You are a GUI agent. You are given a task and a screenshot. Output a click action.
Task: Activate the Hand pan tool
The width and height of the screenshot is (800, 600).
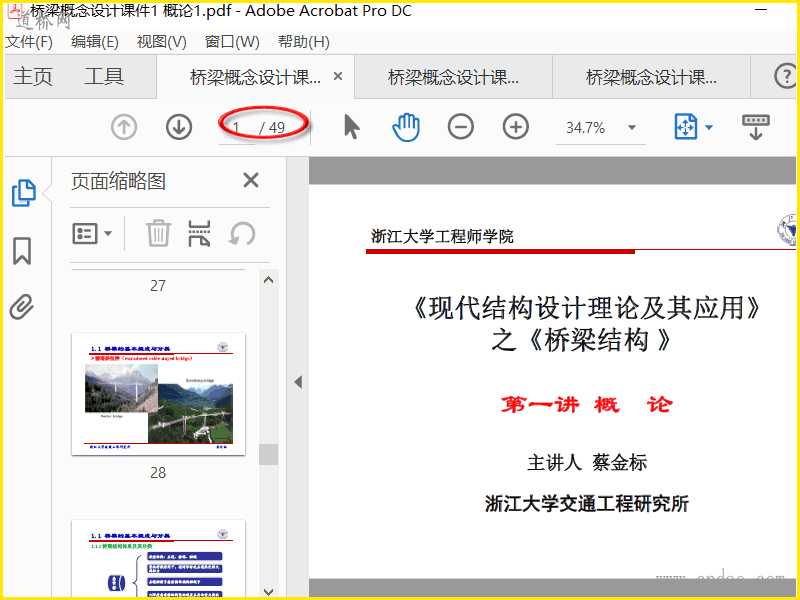[x=406, y=127]
